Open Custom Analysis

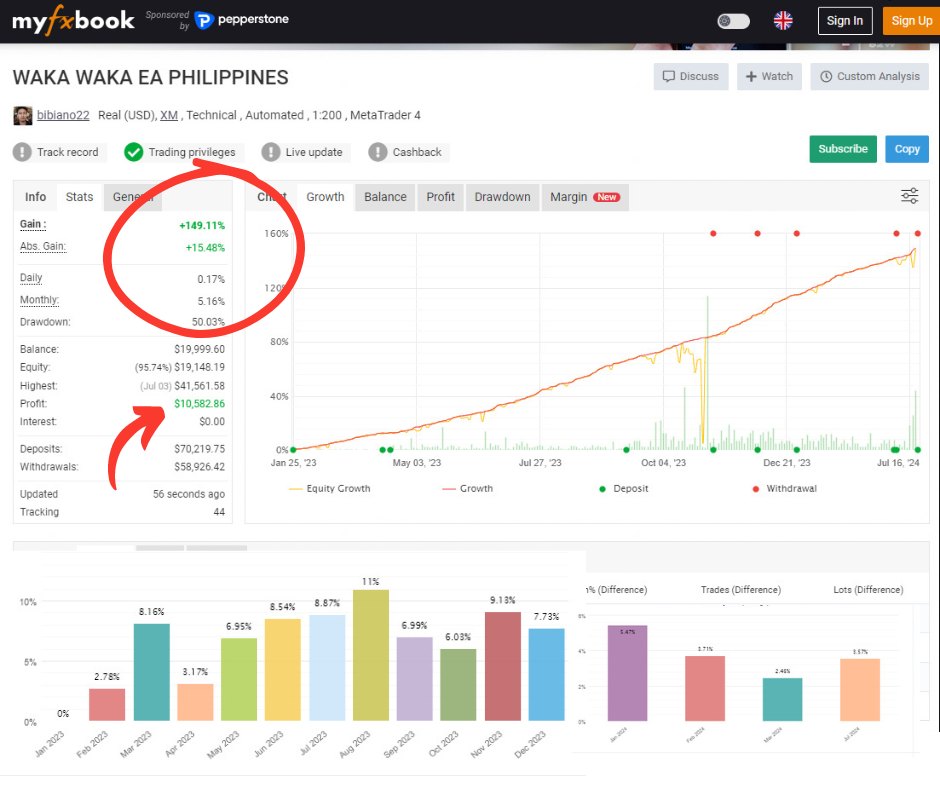coord(869,77)
